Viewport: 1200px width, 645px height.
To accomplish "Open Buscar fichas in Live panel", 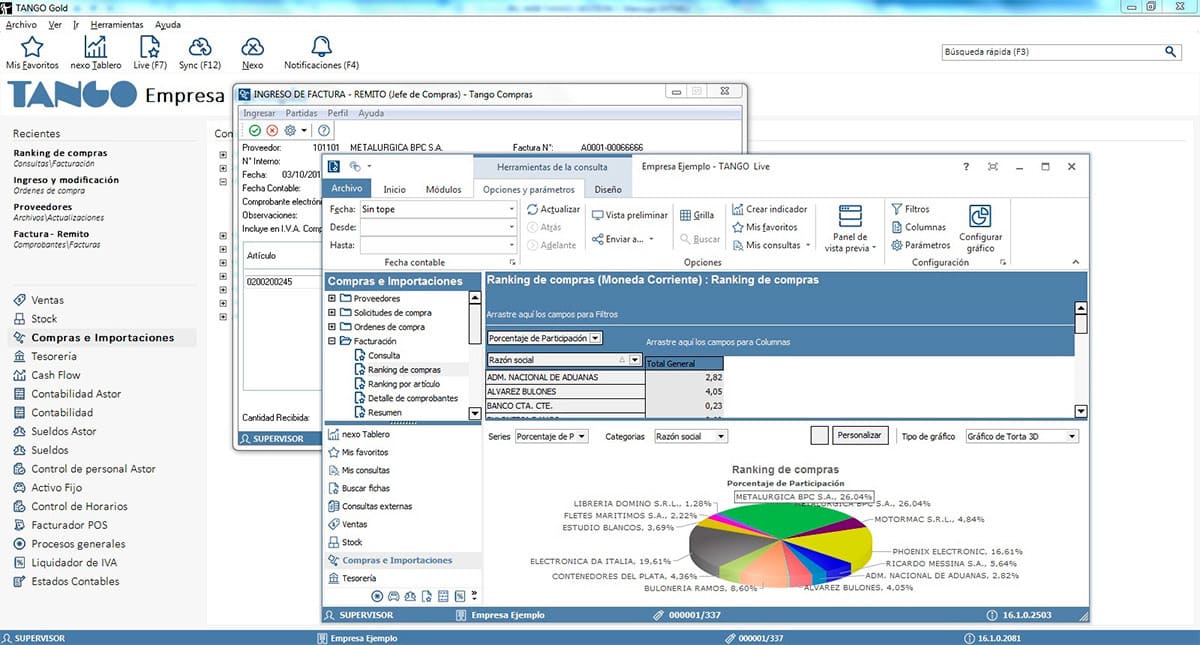I will (365, 488).
